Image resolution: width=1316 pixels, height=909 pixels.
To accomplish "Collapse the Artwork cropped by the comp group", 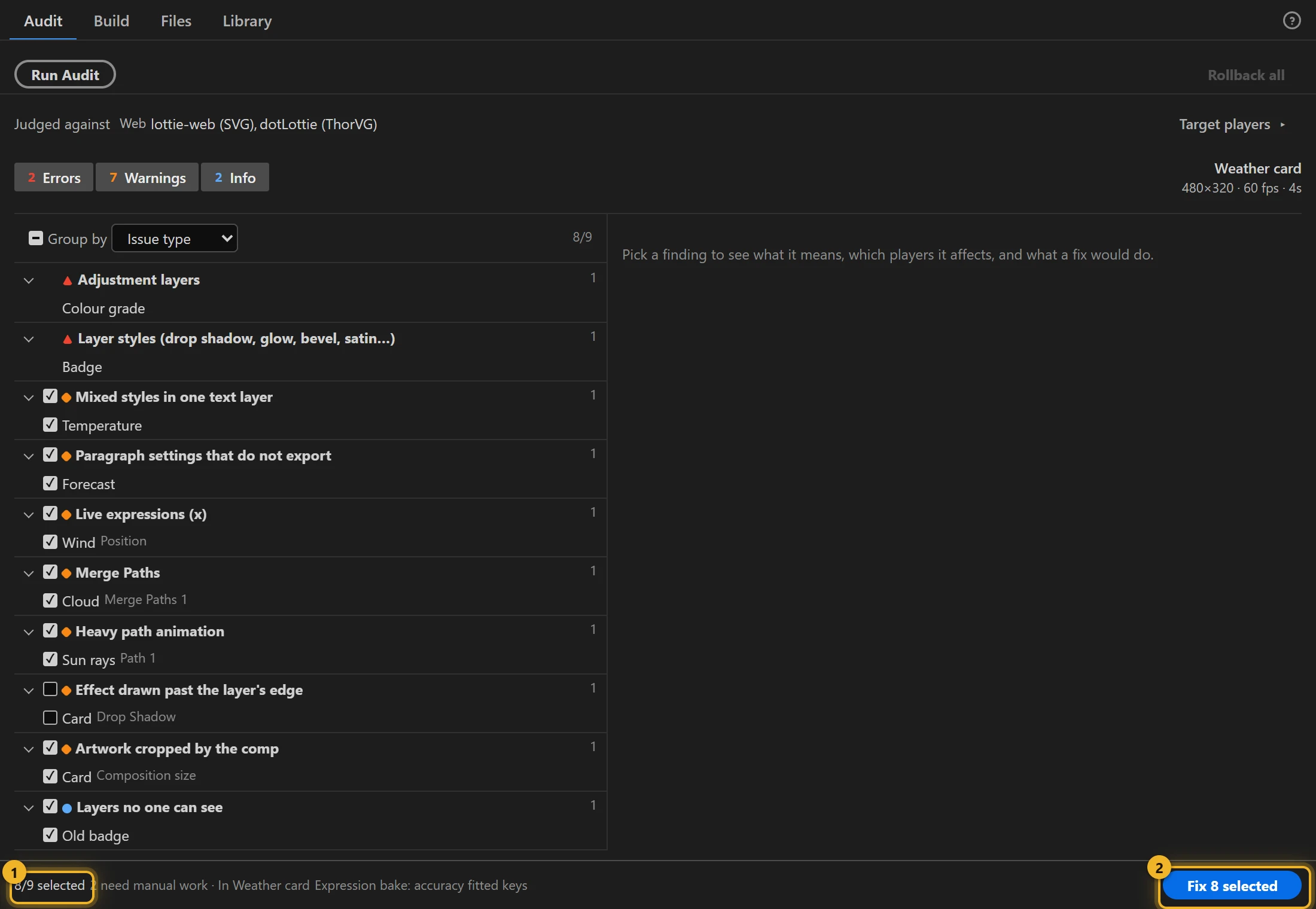I will point(29,749).
